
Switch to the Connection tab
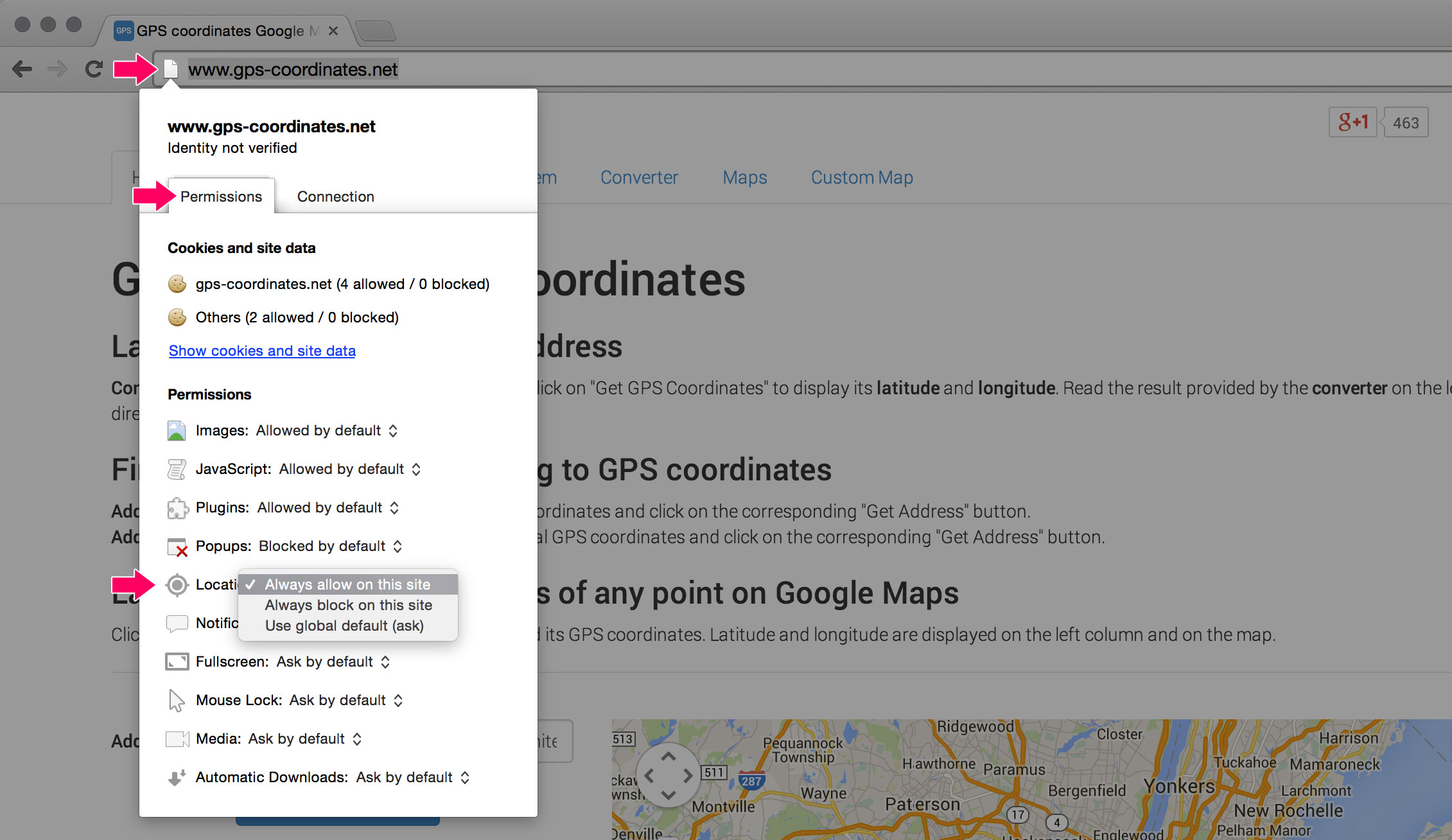335,197
